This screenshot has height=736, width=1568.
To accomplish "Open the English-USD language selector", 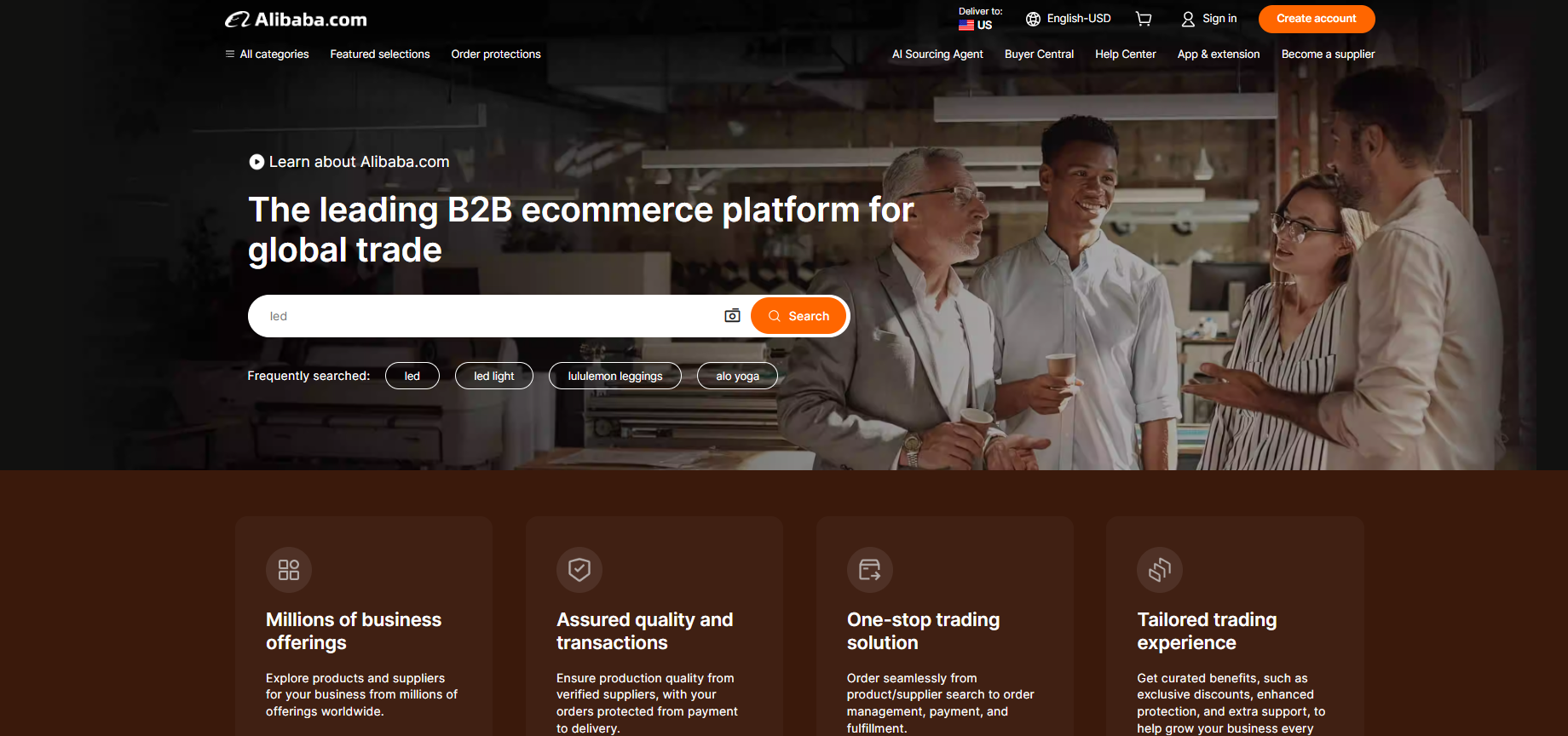I will (1069, 19).
